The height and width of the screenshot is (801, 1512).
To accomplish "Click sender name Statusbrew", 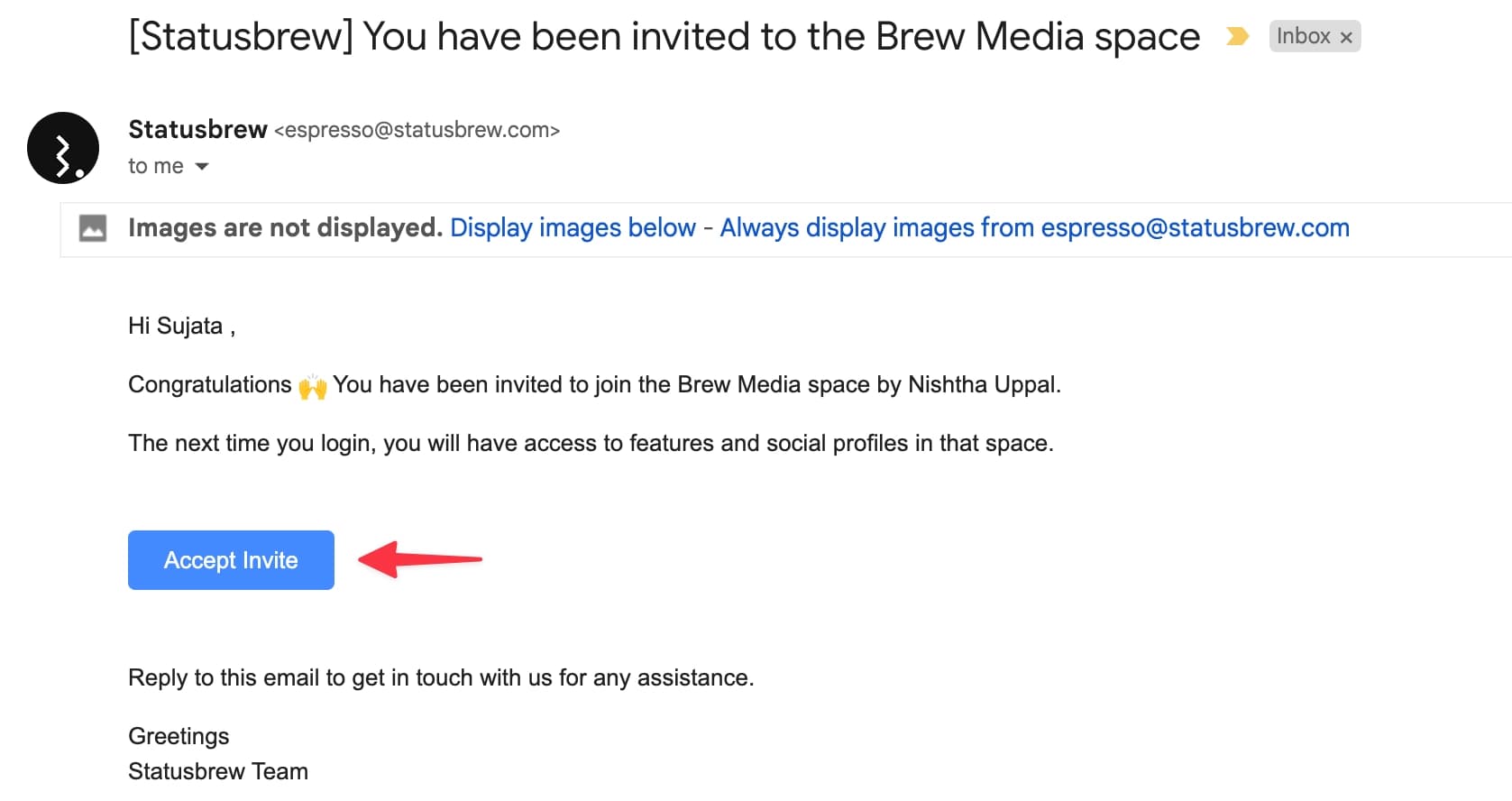I will coord(197,130).
